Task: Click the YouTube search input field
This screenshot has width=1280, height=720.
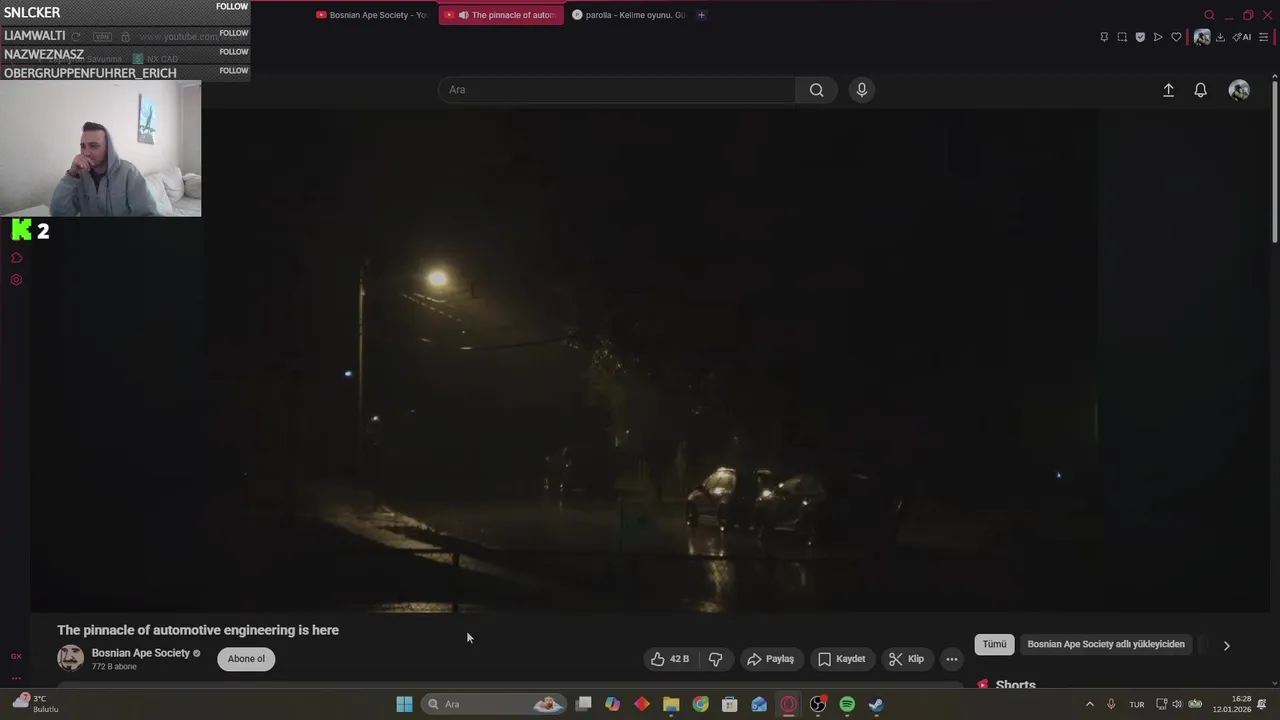Action: 617,90
